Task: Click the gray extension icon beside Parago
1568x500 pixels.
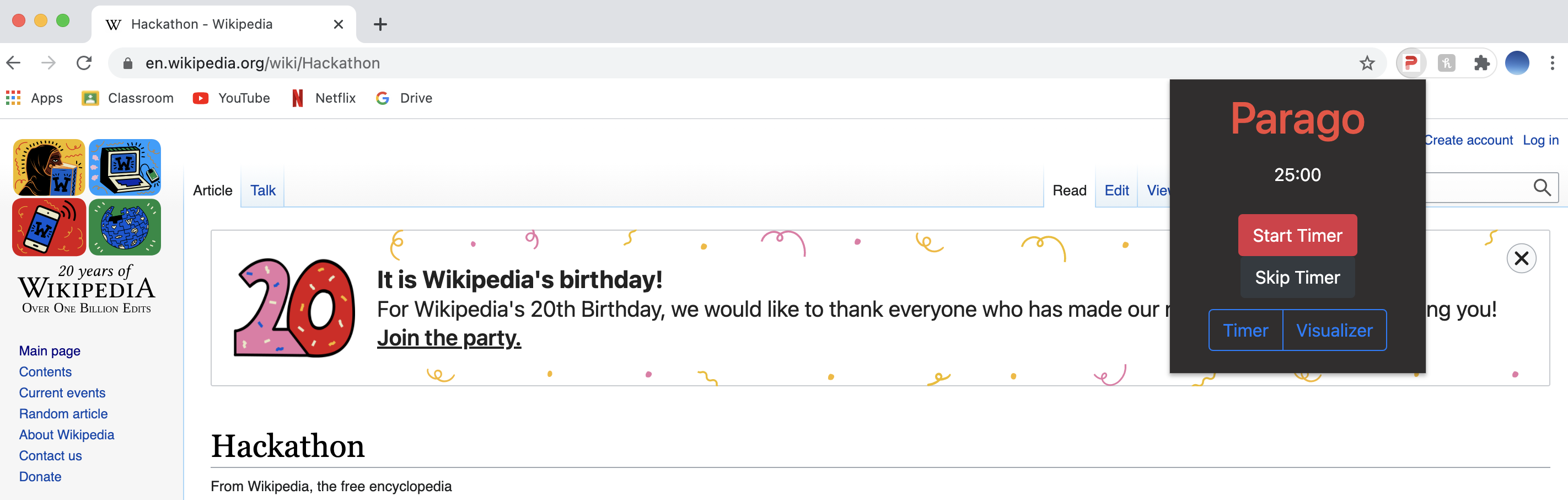Action: click(x=1446, y=63)
